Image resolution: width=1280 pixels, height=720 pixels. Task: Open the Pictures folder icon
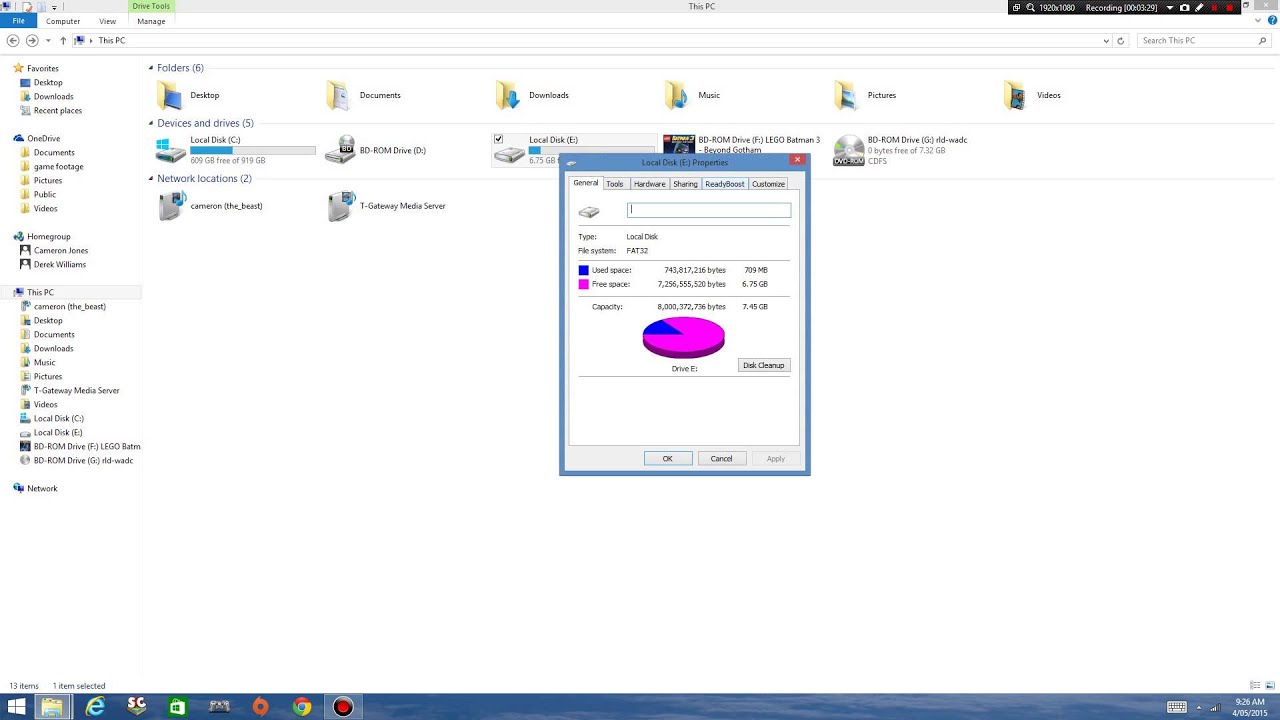pos(846,95)
